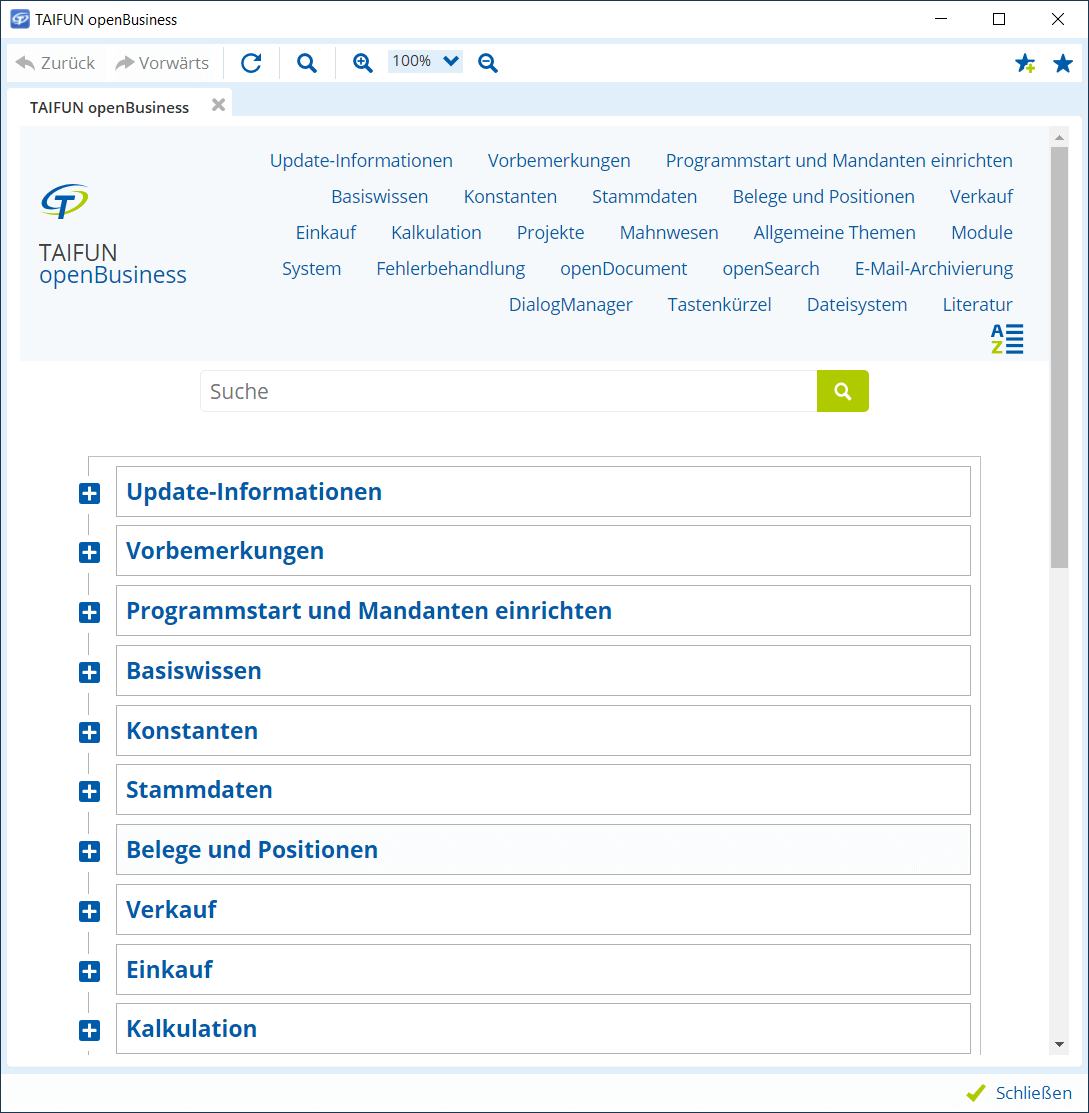
Task: Click the Kalkulation heading in list
Action: tap(191, 1029)
